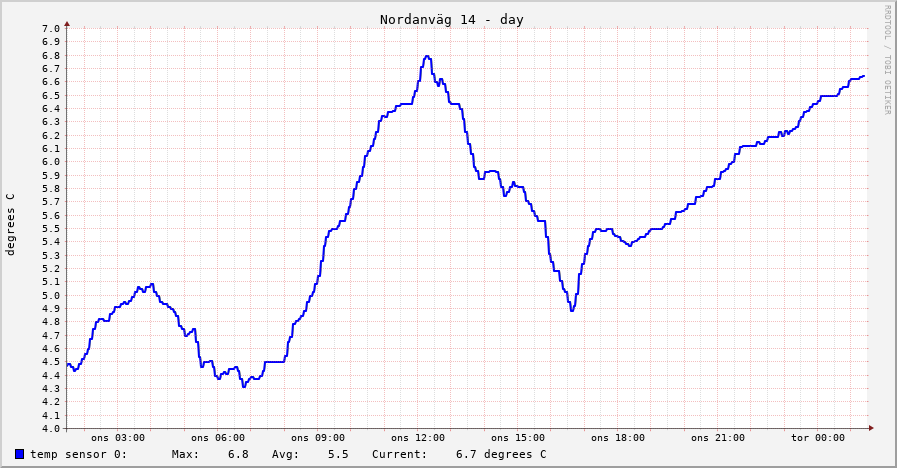The image size is (897, 468).
Task: Click the blue temp sensor legend swatch
Action: click(x=19, y=454)
